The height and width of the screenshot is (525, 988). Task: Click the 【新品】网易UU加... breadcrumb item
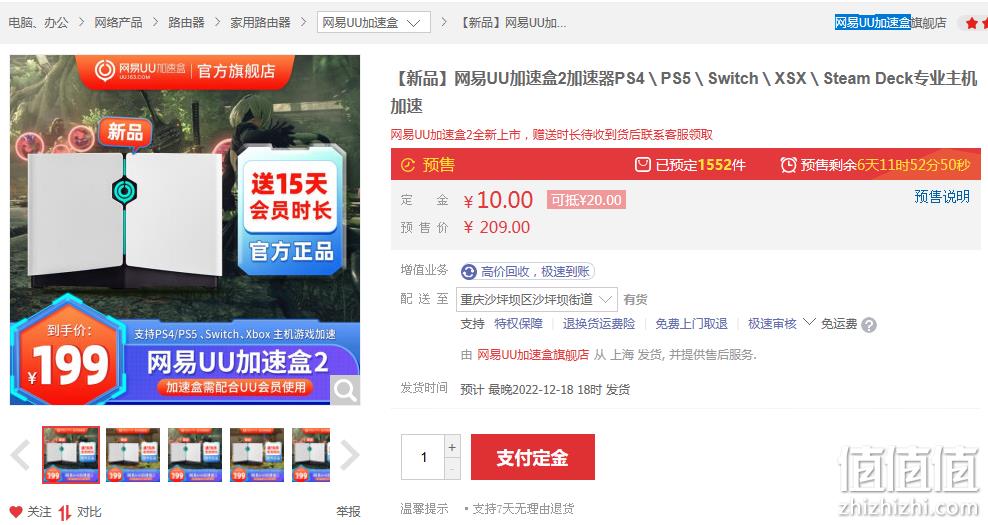pyautogui.click(x=512, y=23)
